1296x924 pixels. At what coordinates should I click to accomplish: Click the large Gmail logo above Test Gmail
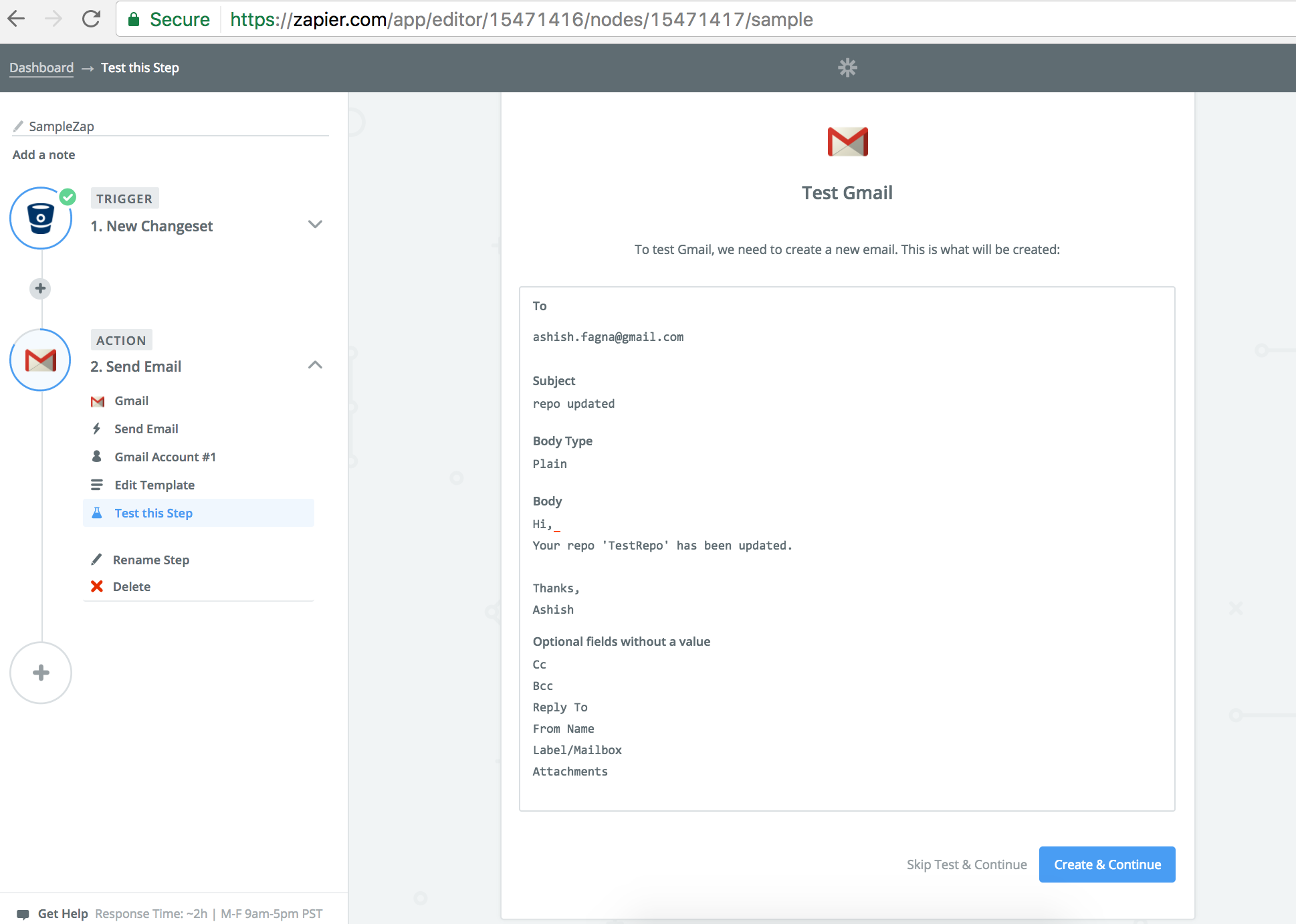(847, 141)
